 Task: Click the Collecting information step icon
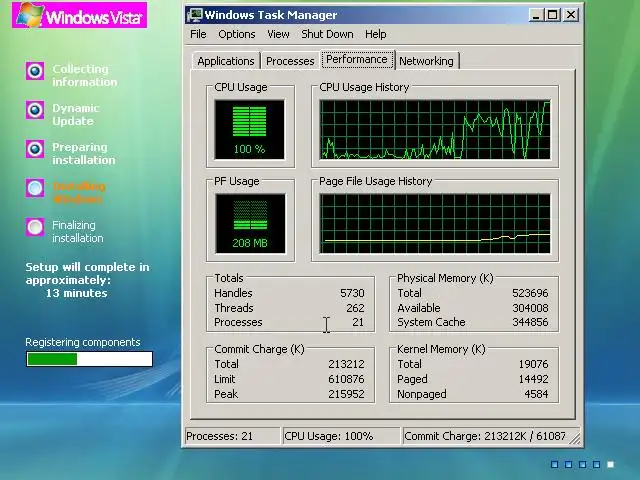pyautogui.click(x=35, y=71)
